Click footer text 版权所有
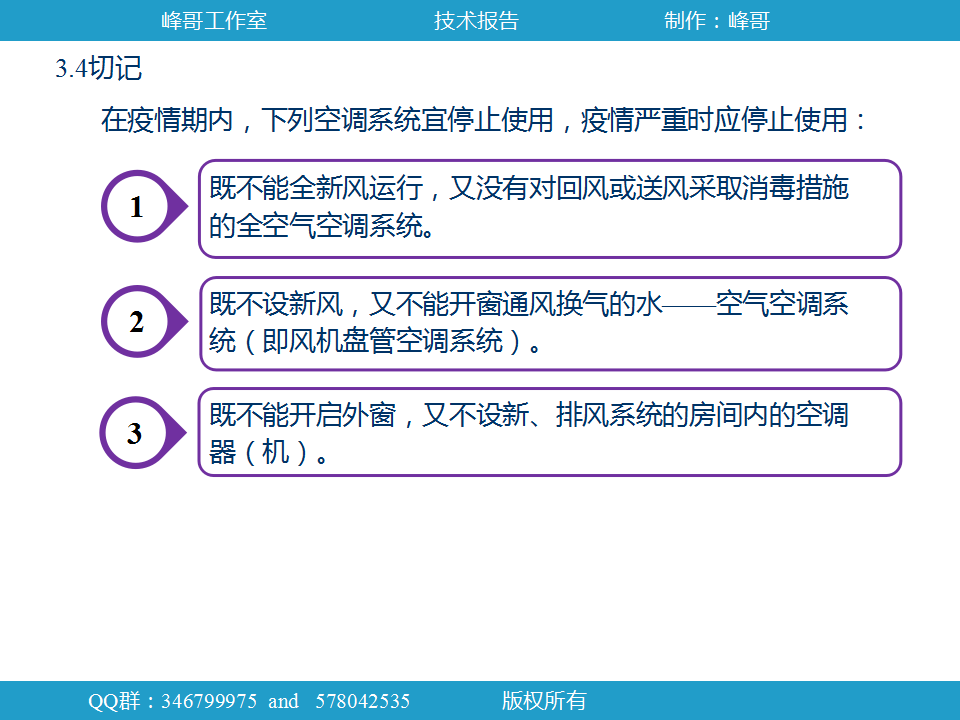 [x=544, y=701]
